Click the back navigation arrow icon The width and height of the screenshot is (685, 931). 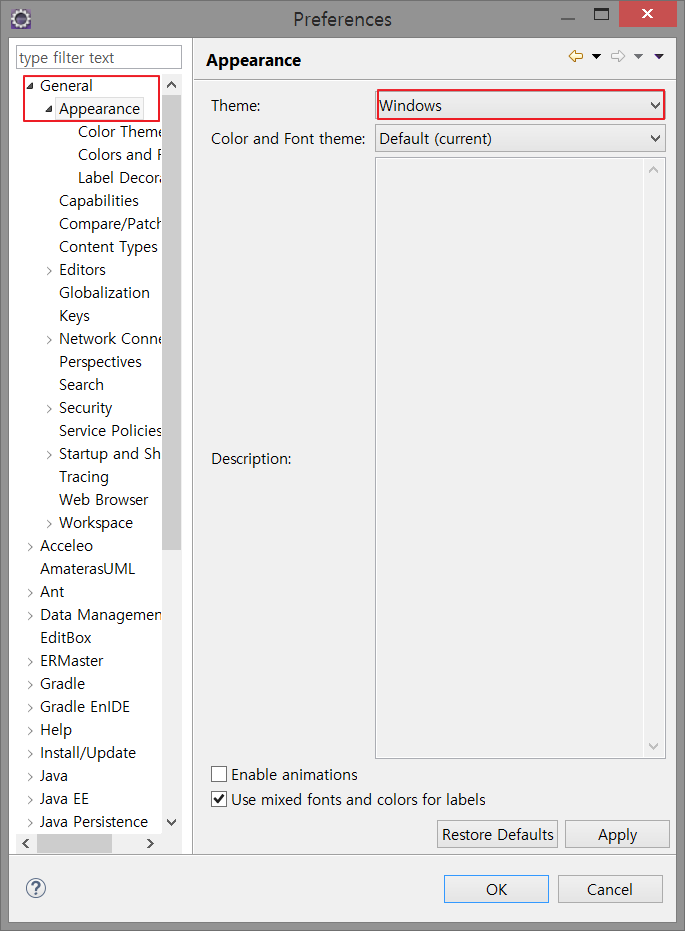coord(576,56)
